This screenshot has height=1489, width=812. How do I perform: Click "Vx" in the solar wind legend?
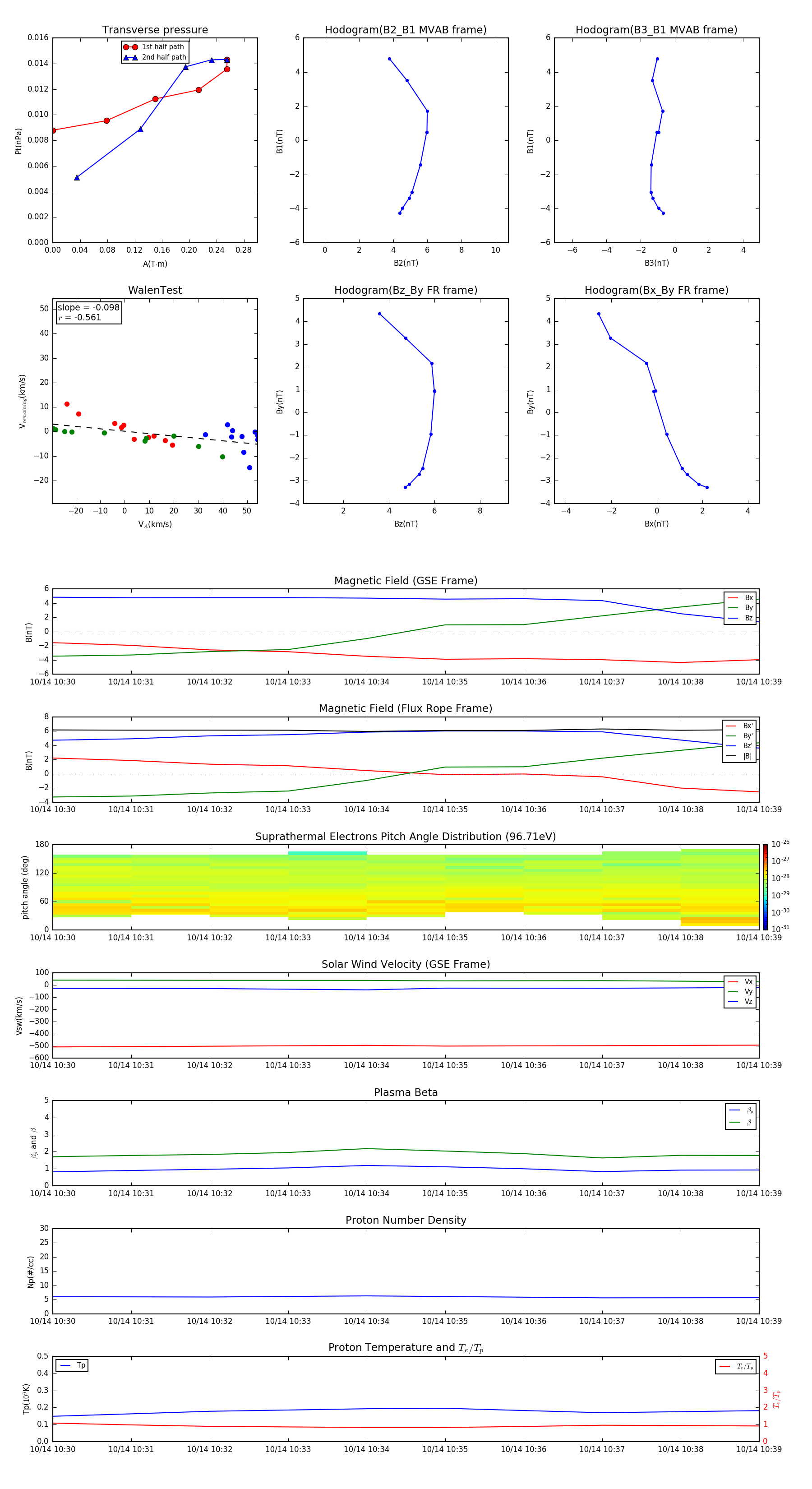(x=749, y=982)
